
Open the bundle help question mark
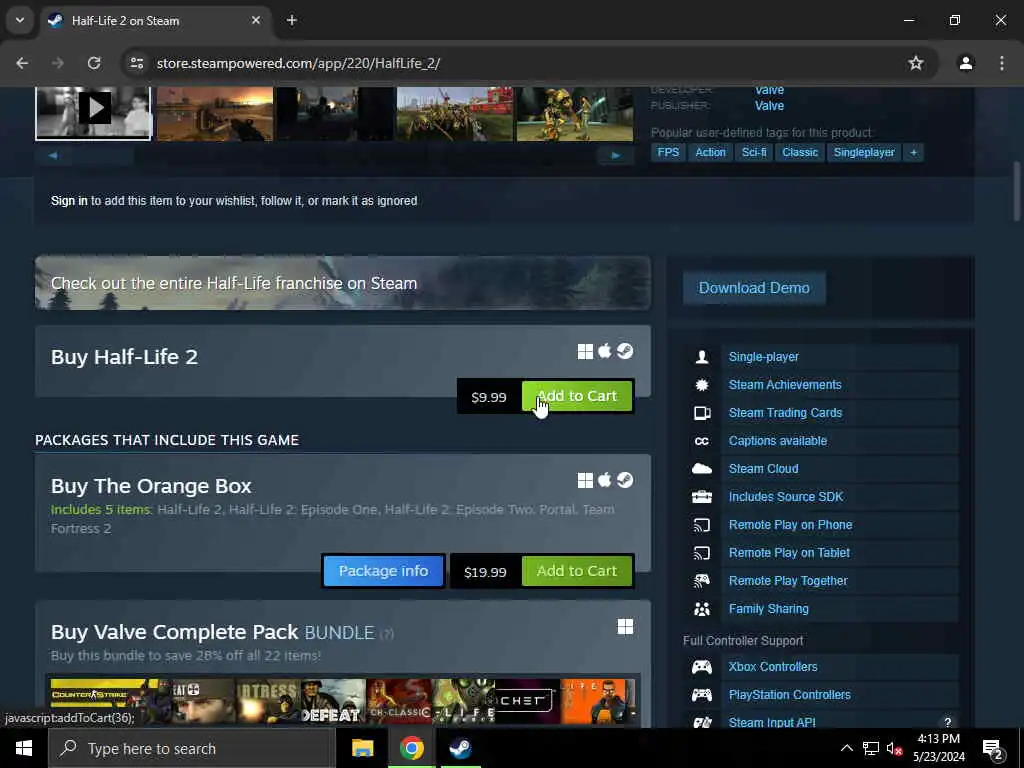[387, 633]
